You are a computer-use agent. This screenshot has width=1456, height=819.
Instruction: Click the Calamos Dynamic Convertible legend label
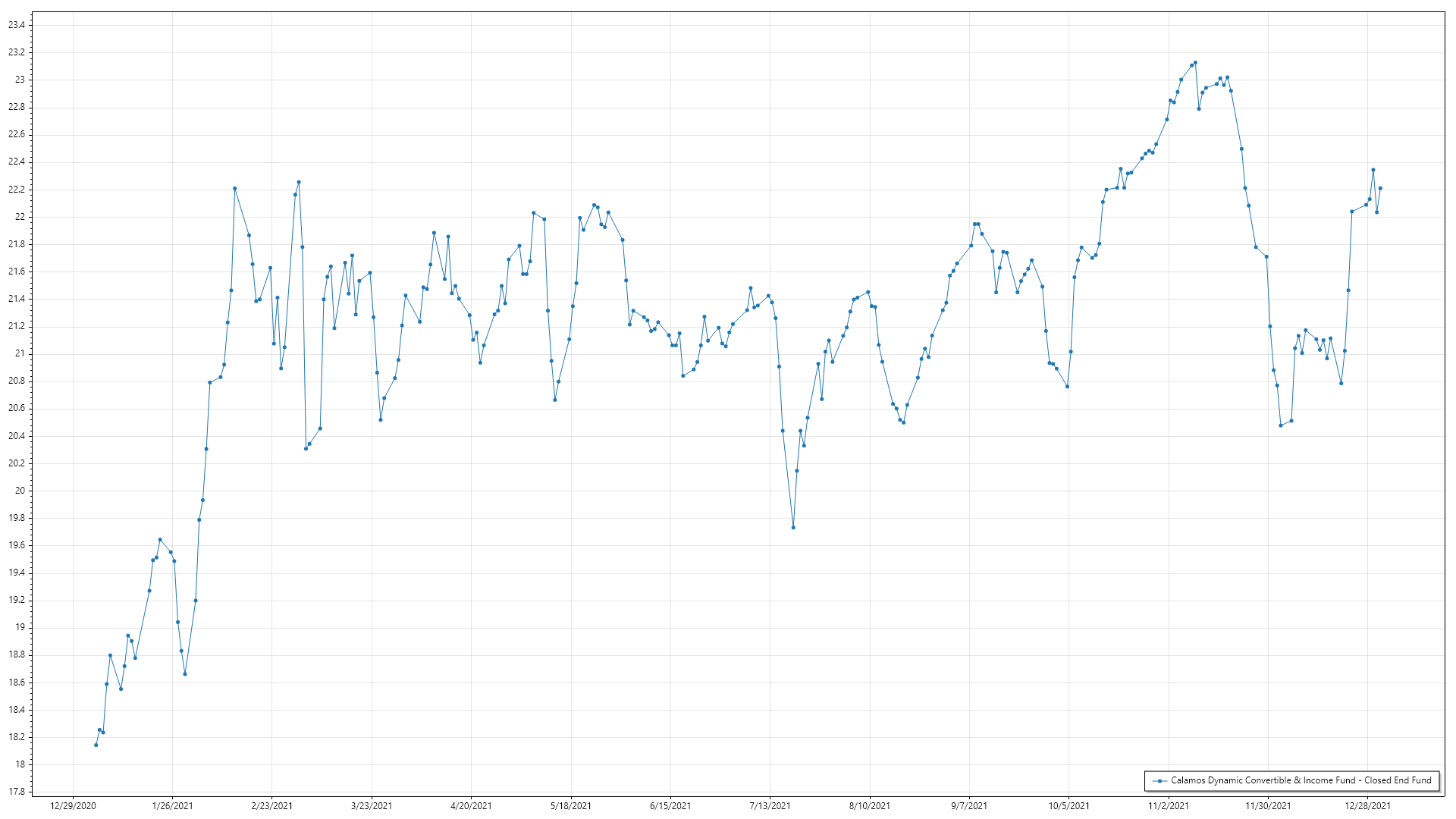click(1301, 780)
